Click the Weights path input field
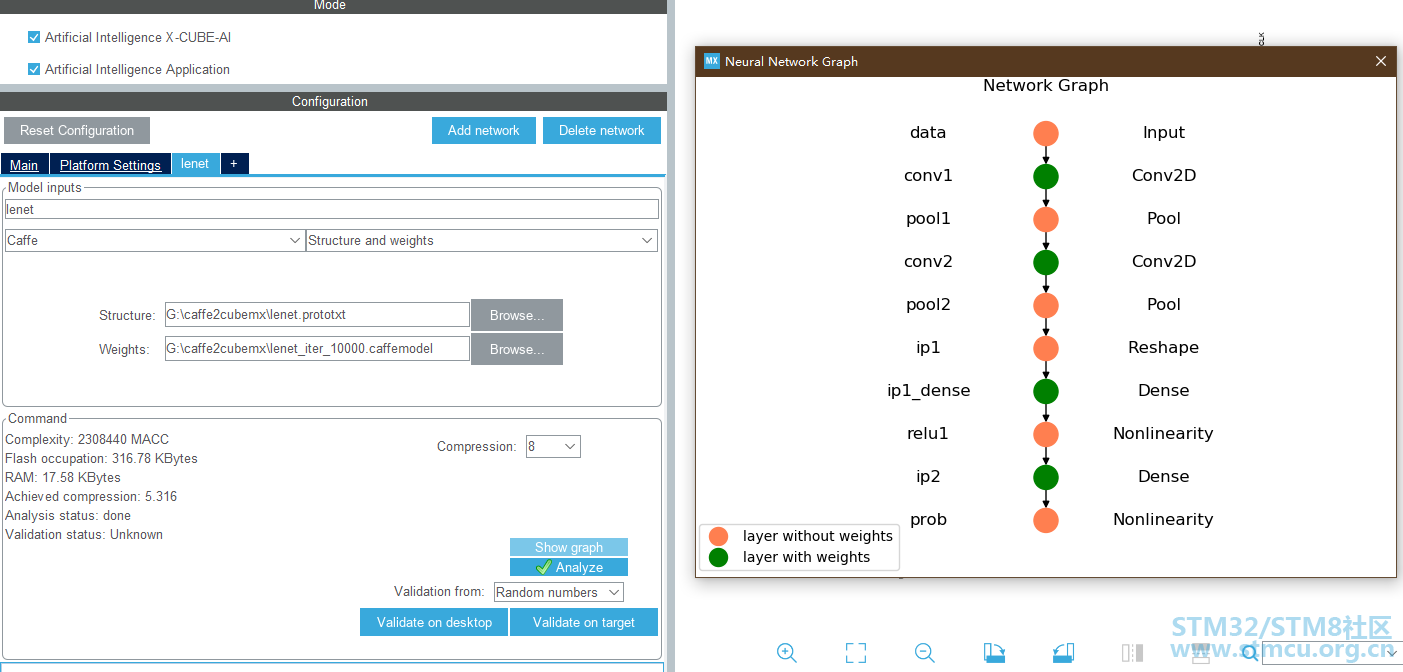Screen dimensions: 1403x672 point(317,349)
